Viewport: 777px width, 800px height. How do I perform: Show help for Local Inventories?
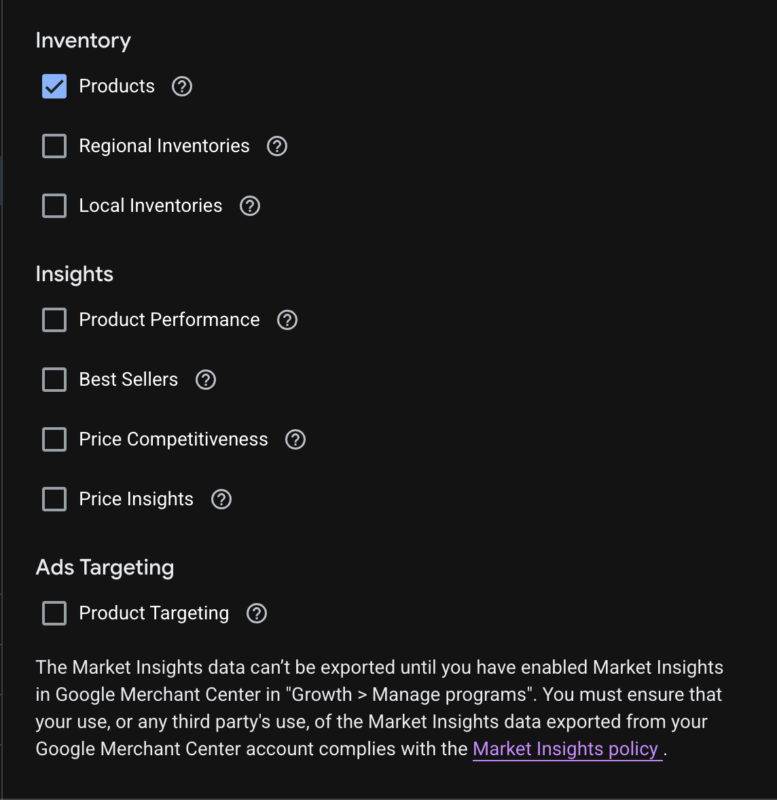tap(250, 206)
